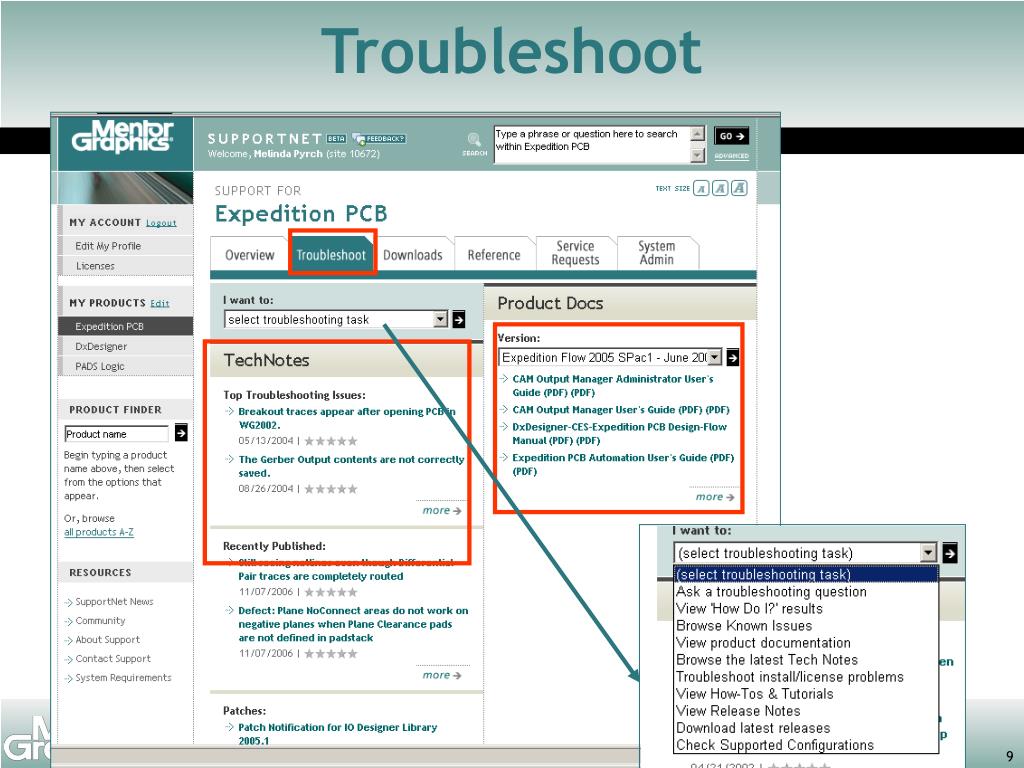
Task: Open all products A-Z link
Action: coord(99,532)
